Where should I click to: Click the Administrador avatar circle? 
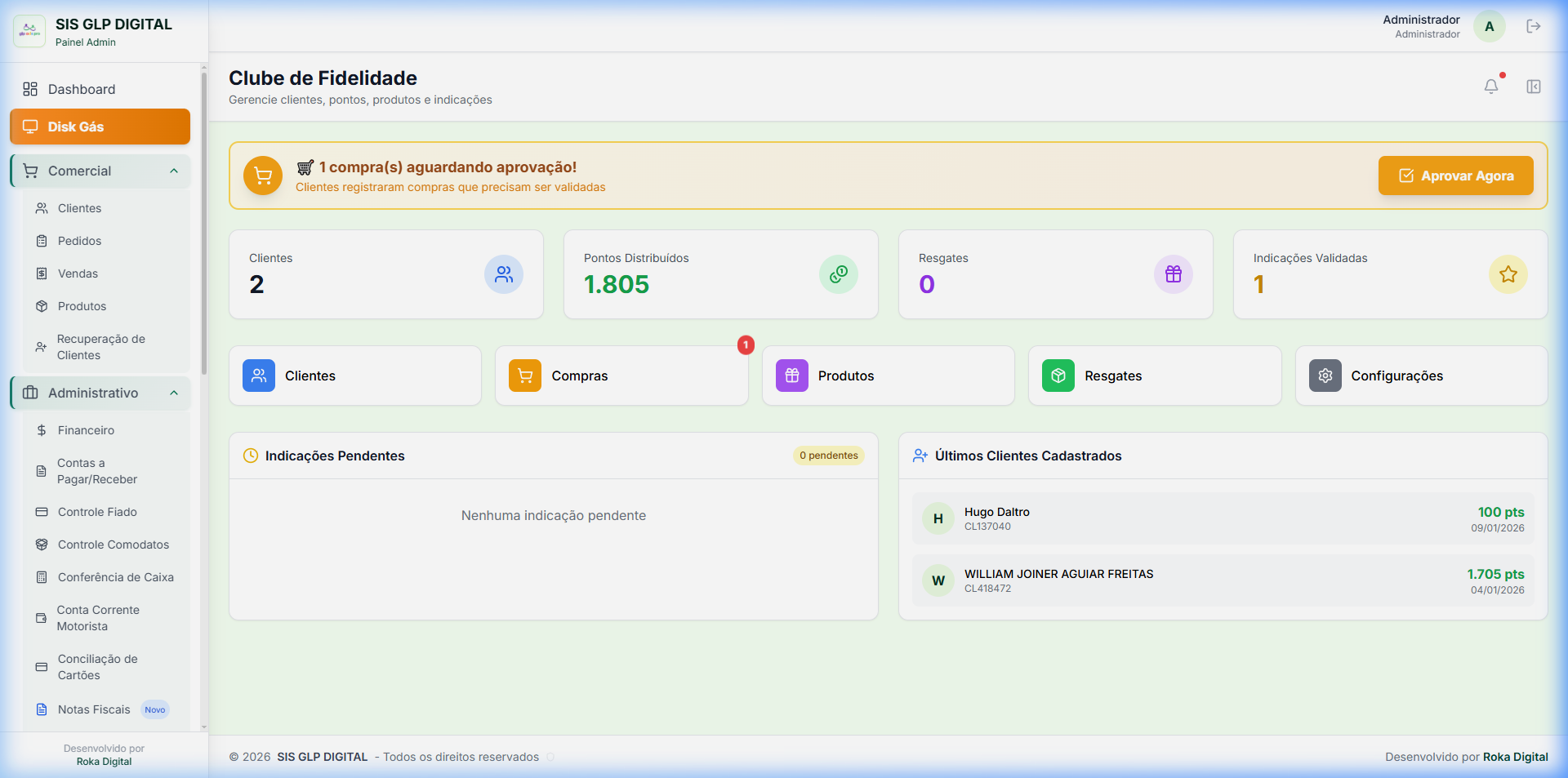coord(1489,26)
